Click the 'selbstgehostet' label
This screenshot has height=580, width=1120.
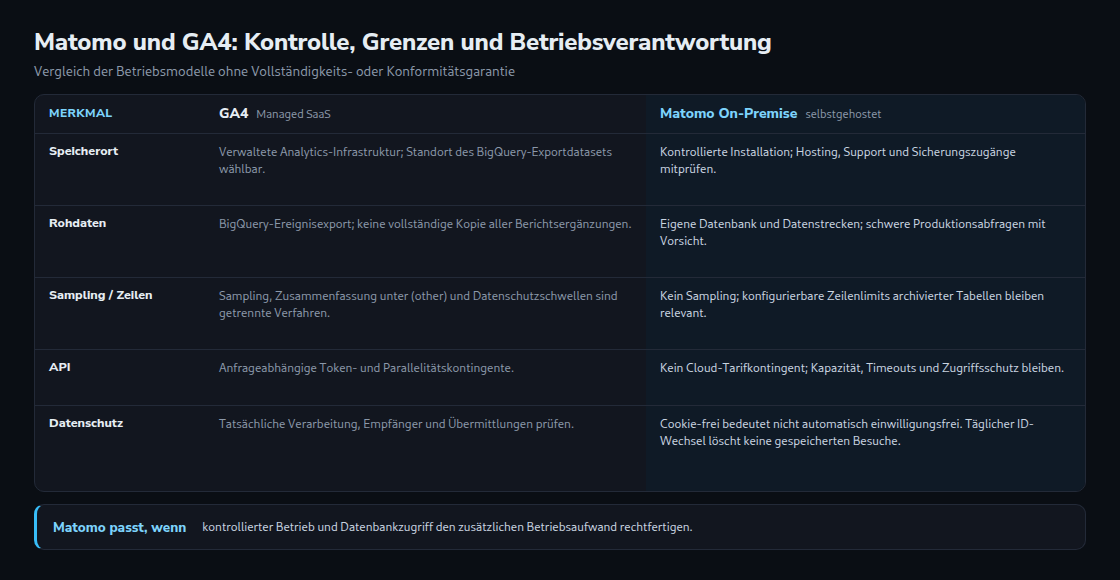843,114
